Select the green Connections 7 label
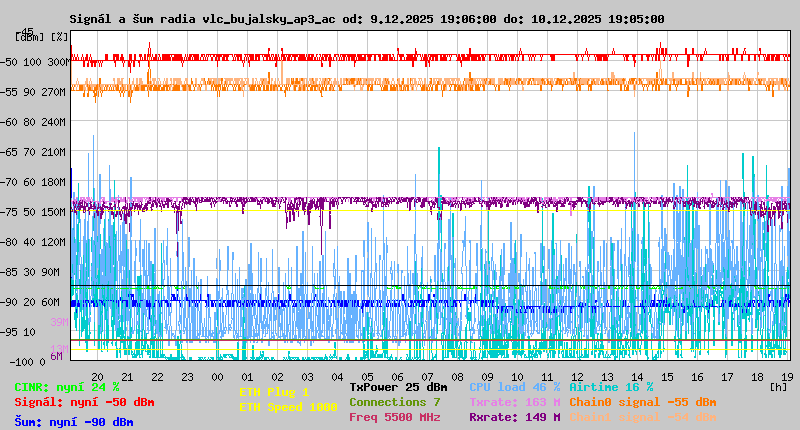This screenshot has width=800, height=430. coord(394,402)
